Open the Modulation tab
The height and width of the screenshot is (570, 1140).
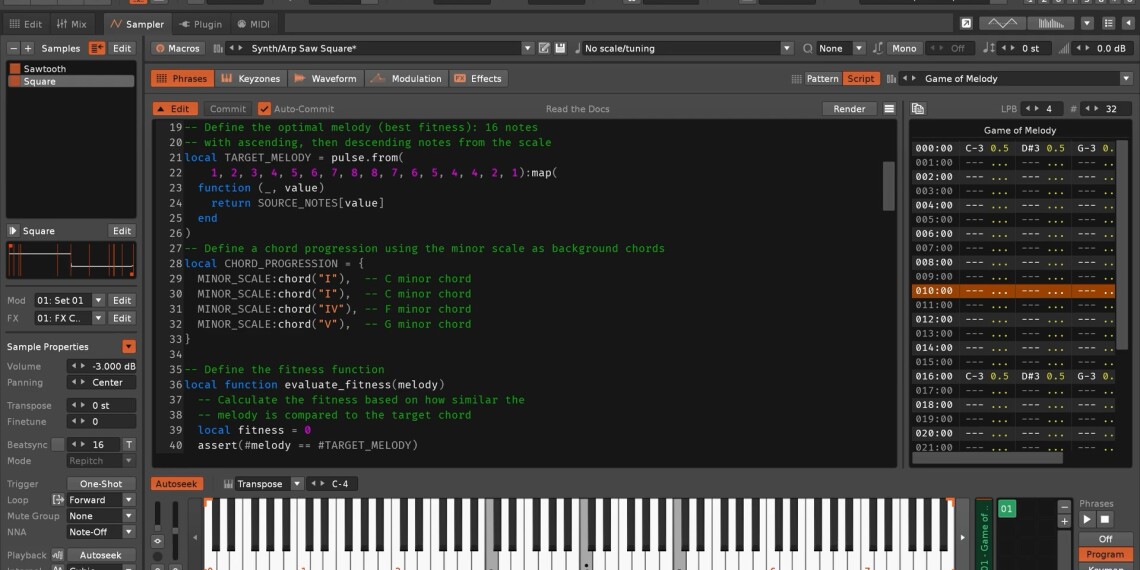coord(406,78)
